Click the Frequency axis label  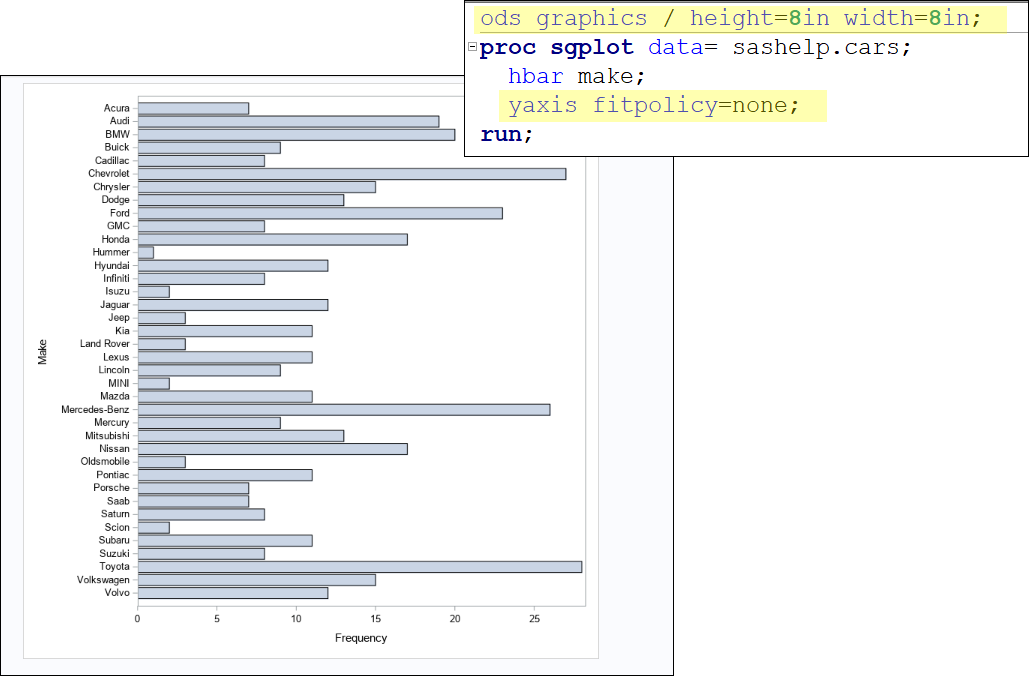click(x=361, y=637)
